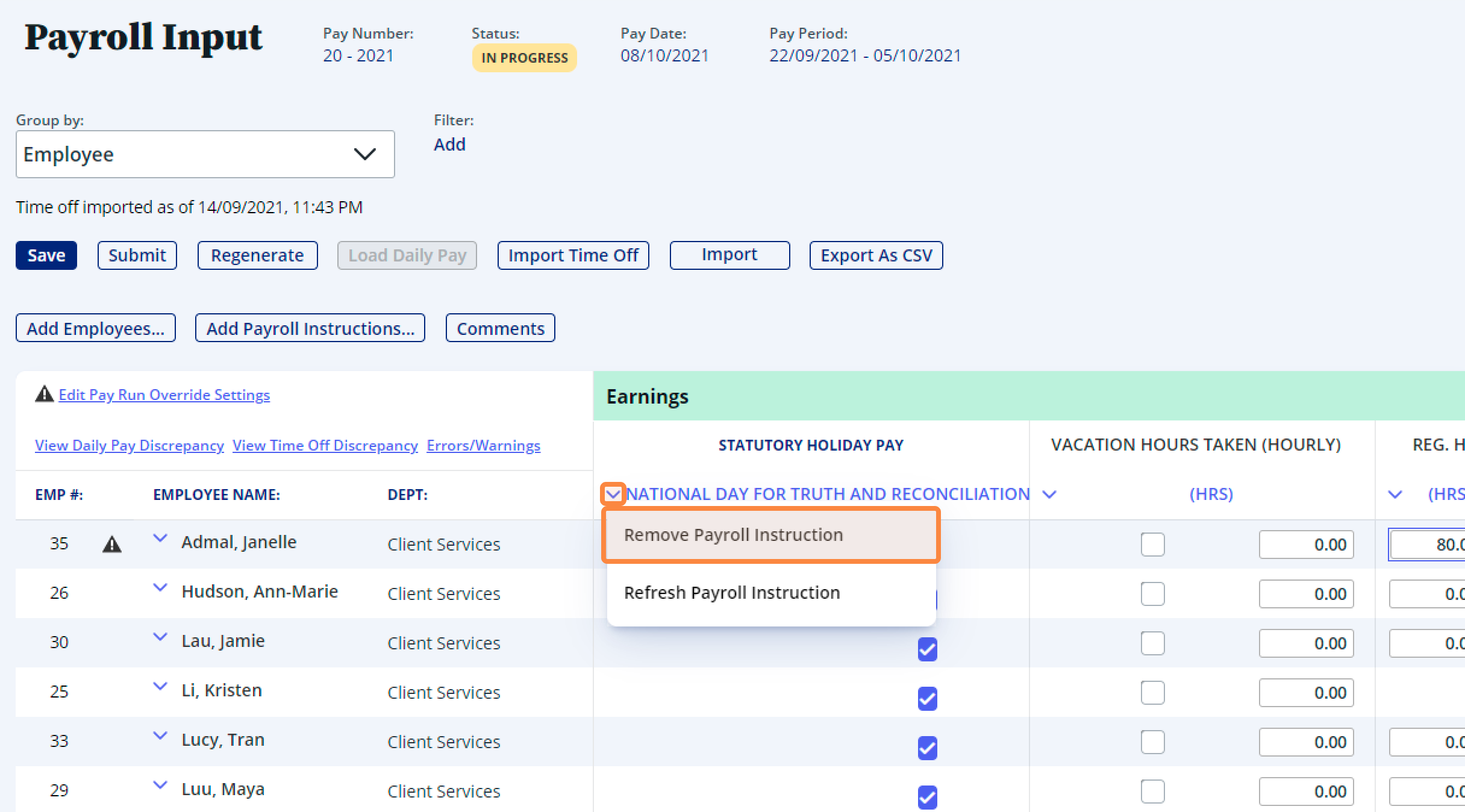
Task: Uncheck statutory holiday pay for Li, Kristen
Action: coord(927,699)
